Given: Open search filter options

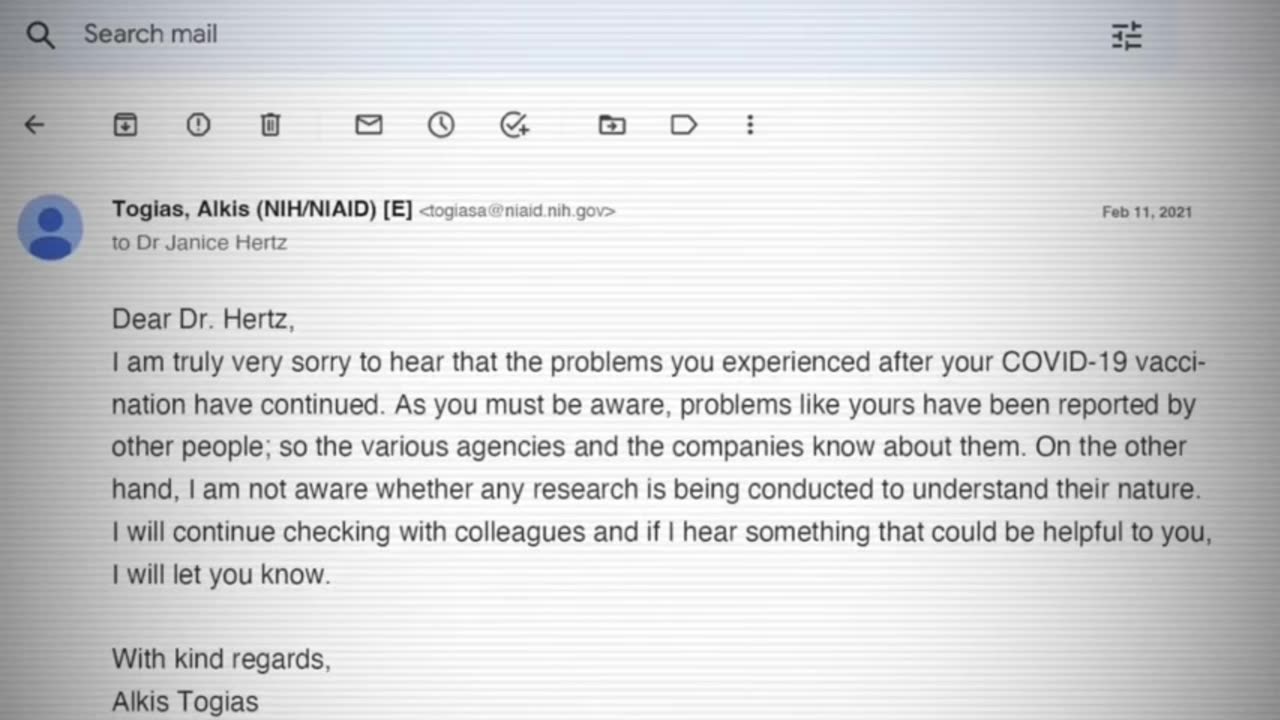Looking at the screenshot, I should point(1126,36).
